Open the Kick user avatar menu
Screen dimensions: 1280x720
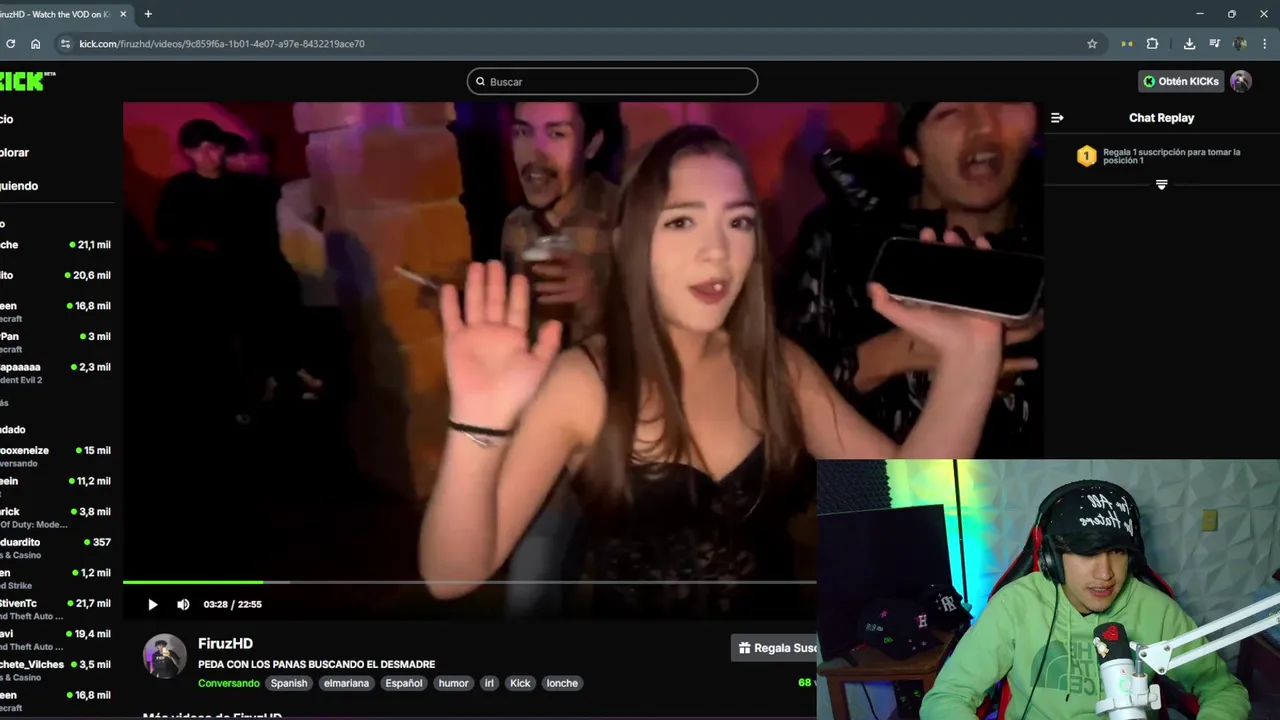tap(1241, 81)
